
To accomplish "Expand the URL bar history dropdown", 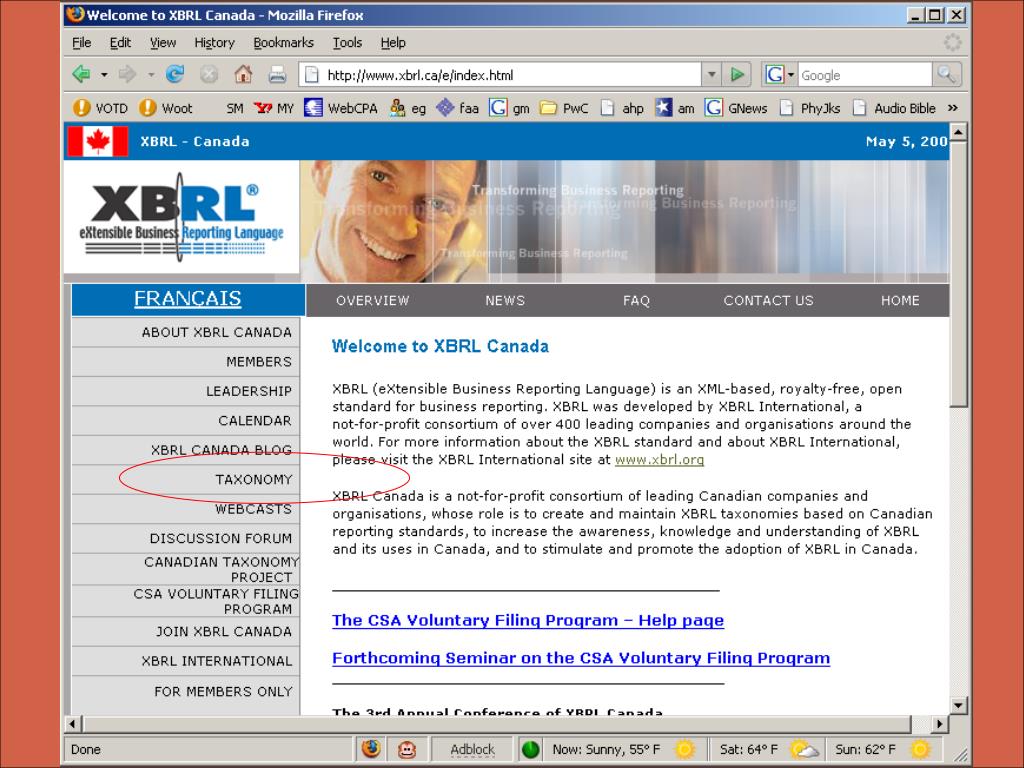I will (711, 74).
